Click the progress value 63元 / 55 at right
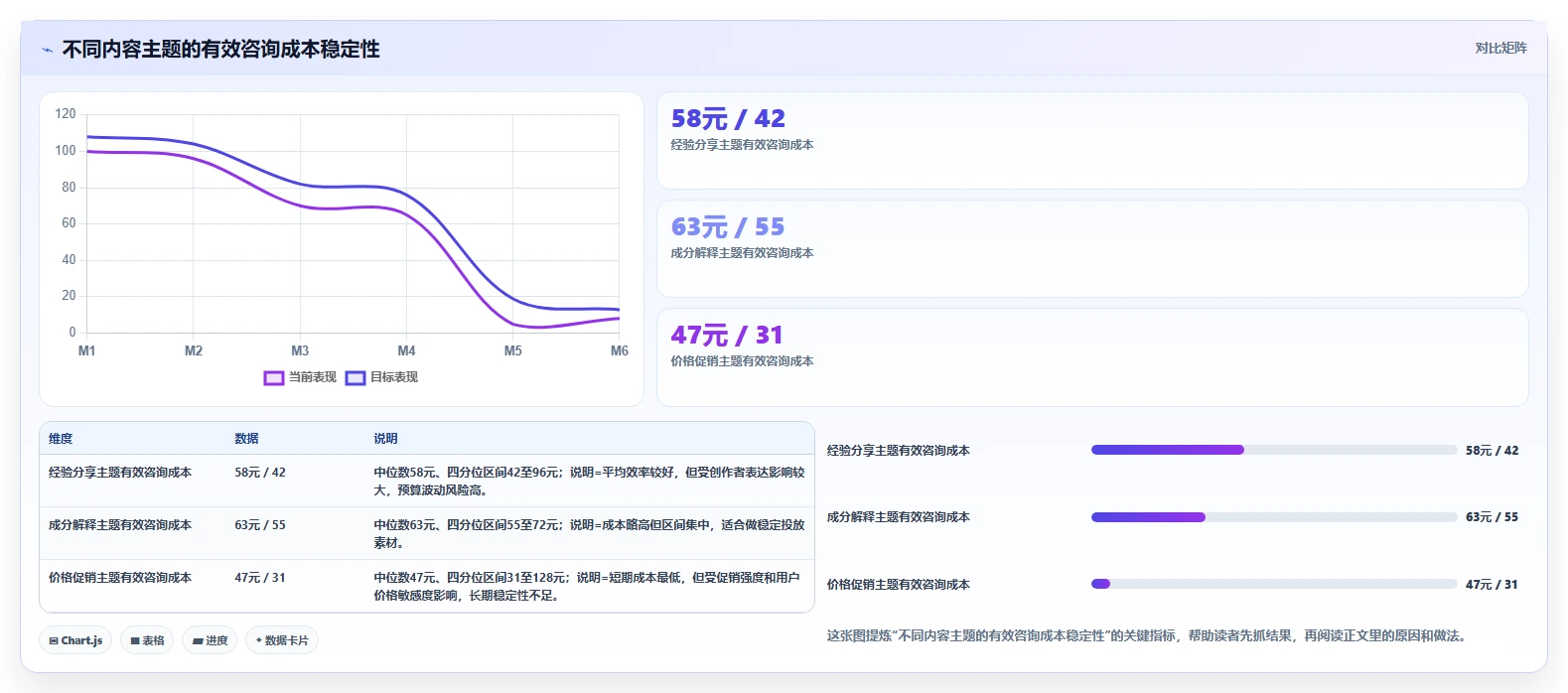The width and height of the screenshot is (1568, 693). coord(1492,517)
